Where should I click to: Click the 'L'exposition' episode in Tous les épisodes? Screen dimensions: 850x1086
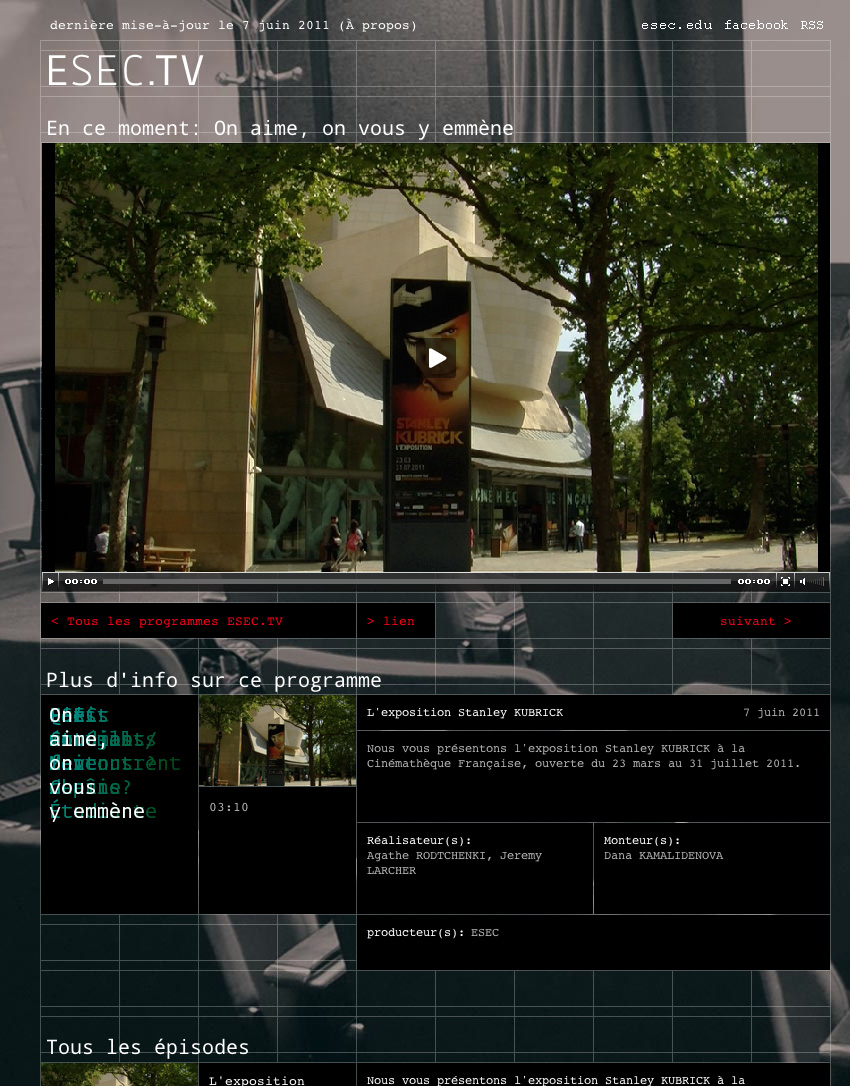[256, 1080]
